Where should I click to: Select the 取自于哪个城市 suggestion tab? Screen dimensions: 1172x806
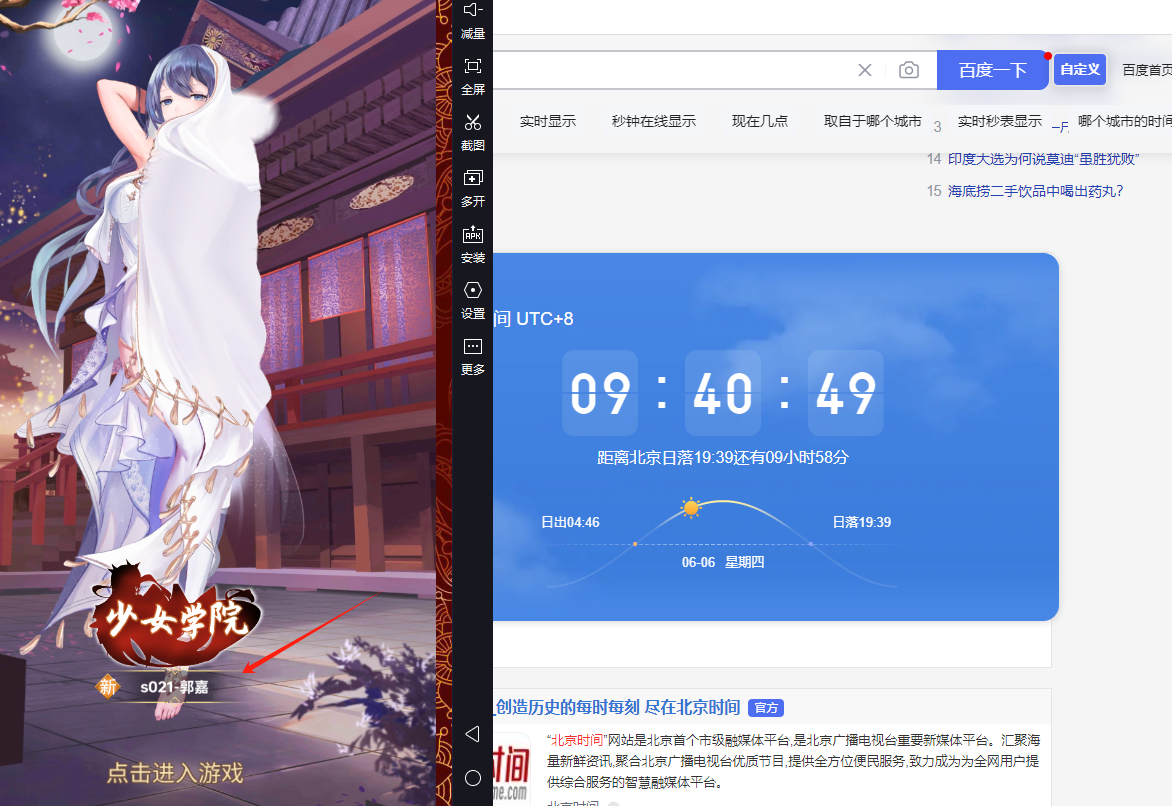(x=872, y=121)
